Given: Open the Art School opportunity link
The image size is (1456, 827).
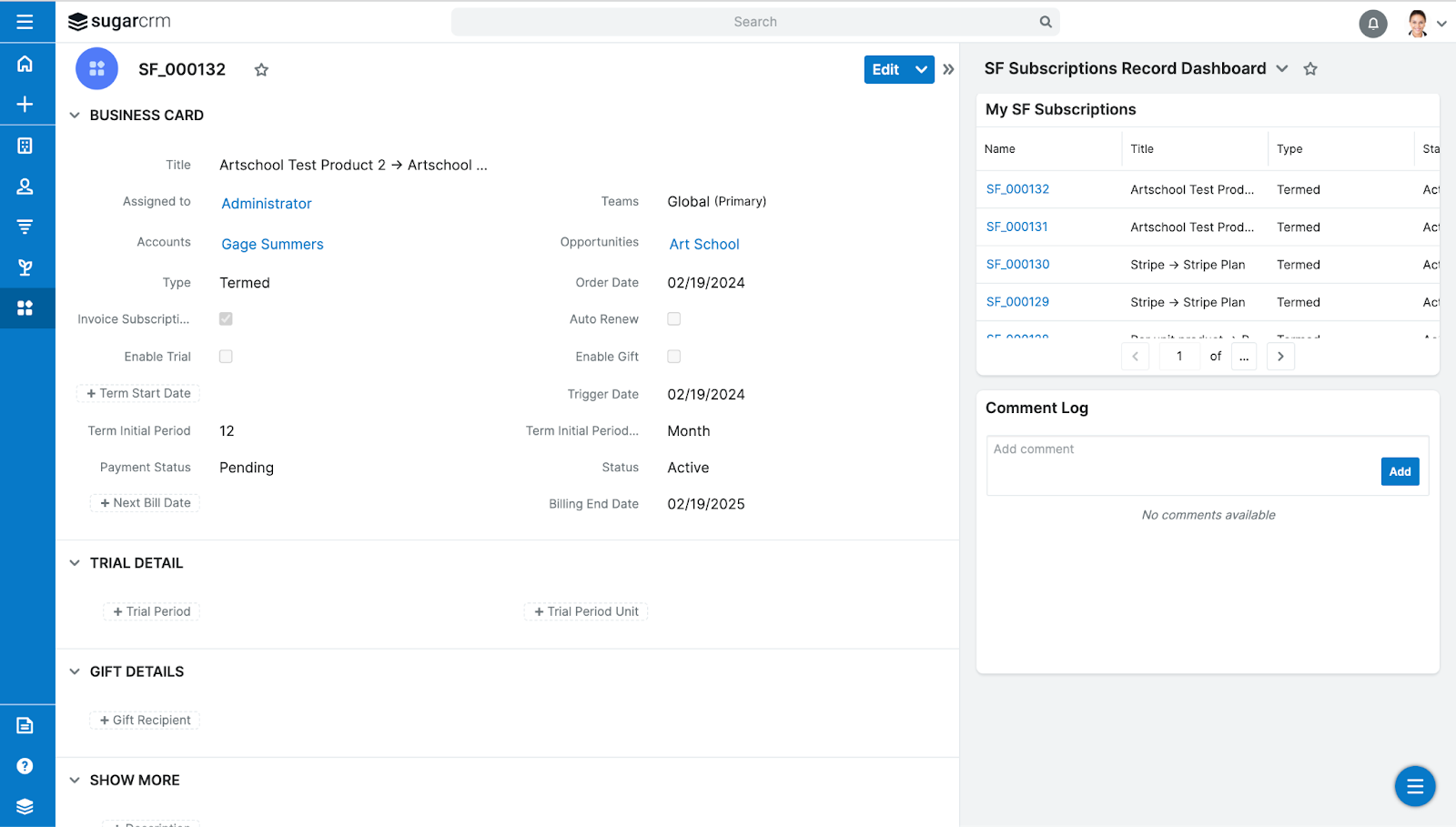Looking at the screenshot, I should [x=703, y=244].
